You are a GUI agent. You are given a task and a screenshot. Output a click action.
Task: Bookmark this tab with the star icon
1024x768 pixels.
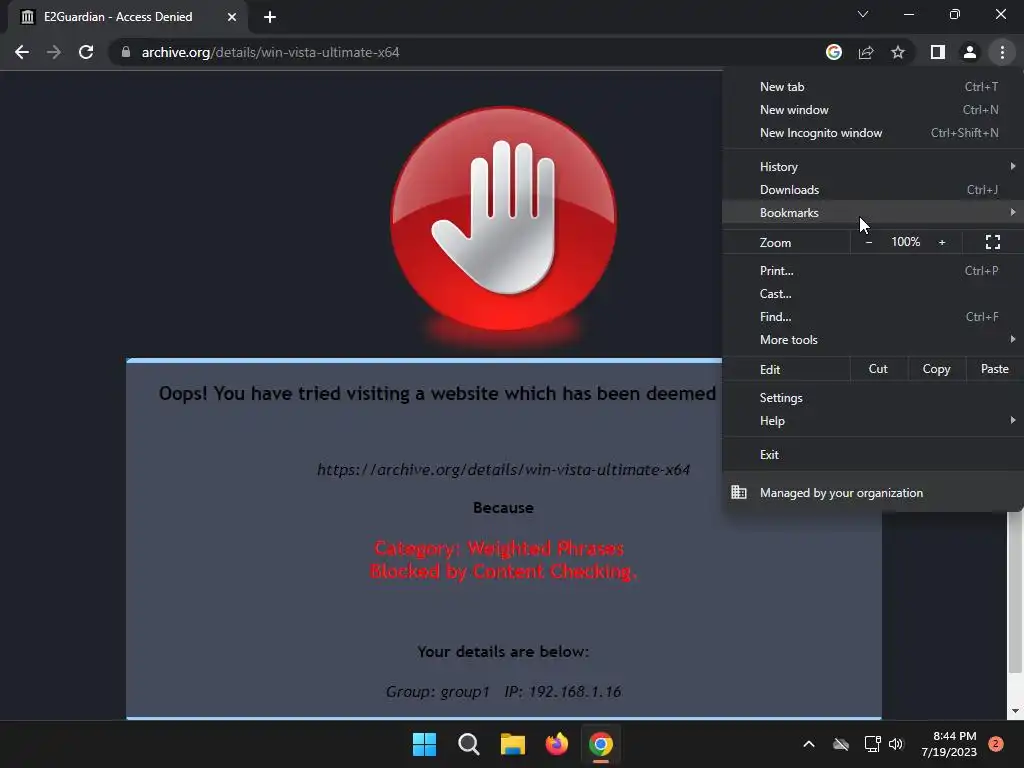(x=898, y=52)
